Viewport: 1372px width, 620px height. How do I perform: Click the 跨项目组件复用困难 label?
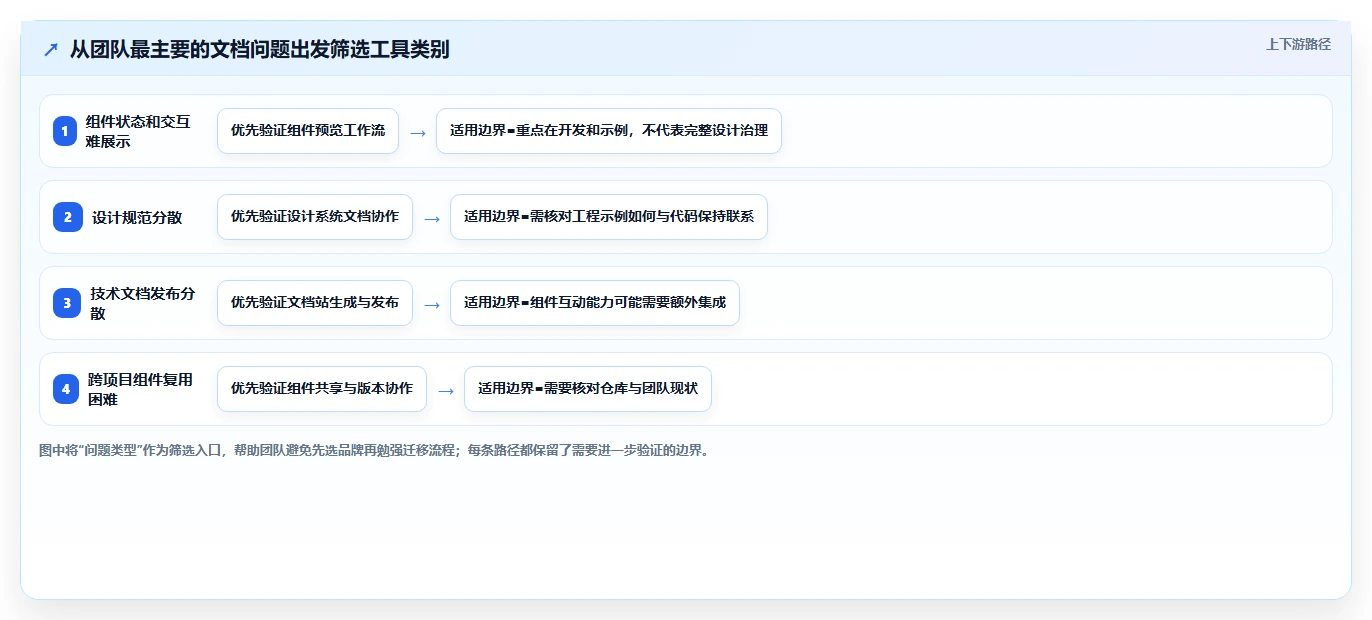(140, 389)
